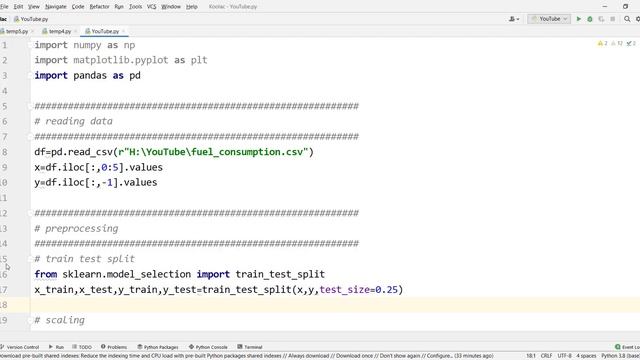640x360 pixels.
Task: Open the Refactor menu
Action: point(100,7)
